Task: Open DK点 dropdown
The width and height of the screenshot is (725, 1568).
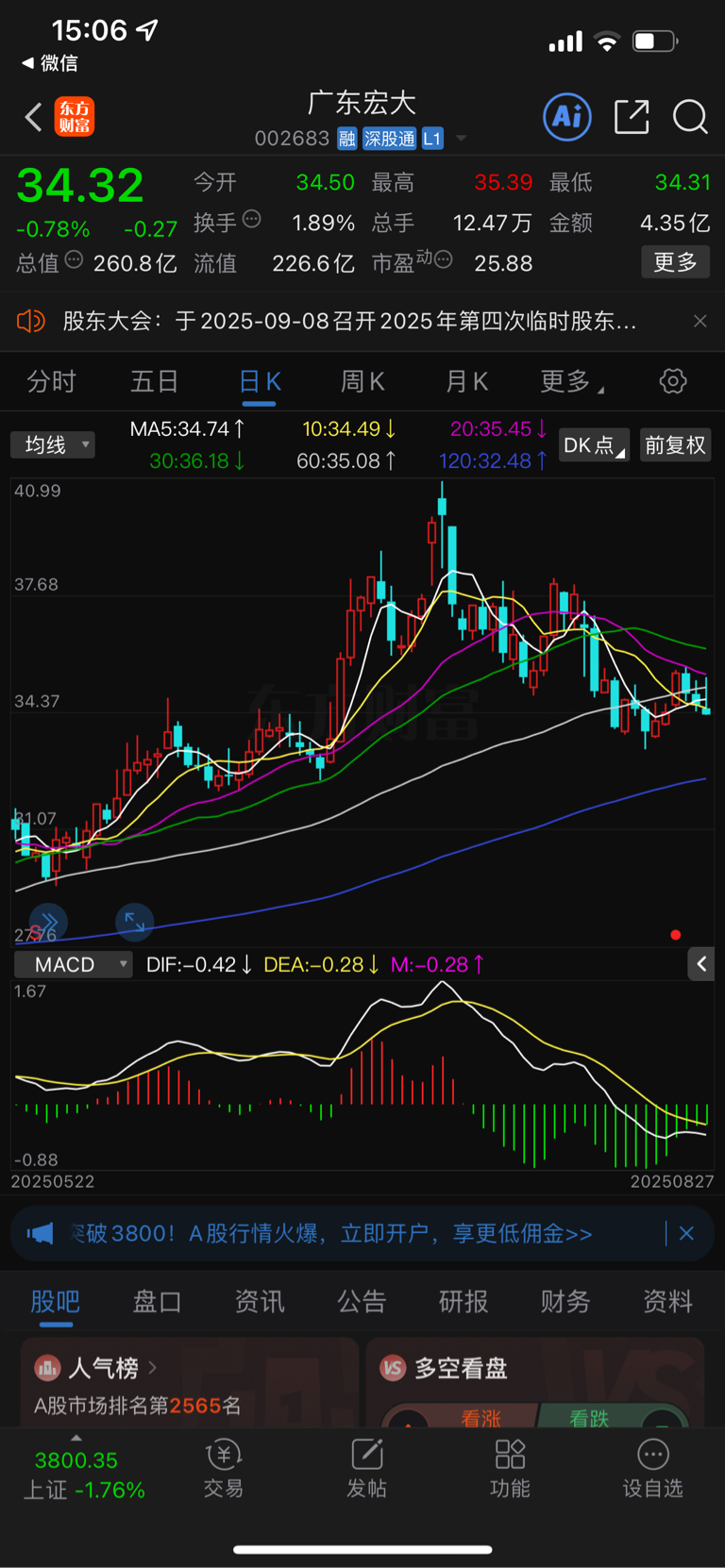Action: 594,444
